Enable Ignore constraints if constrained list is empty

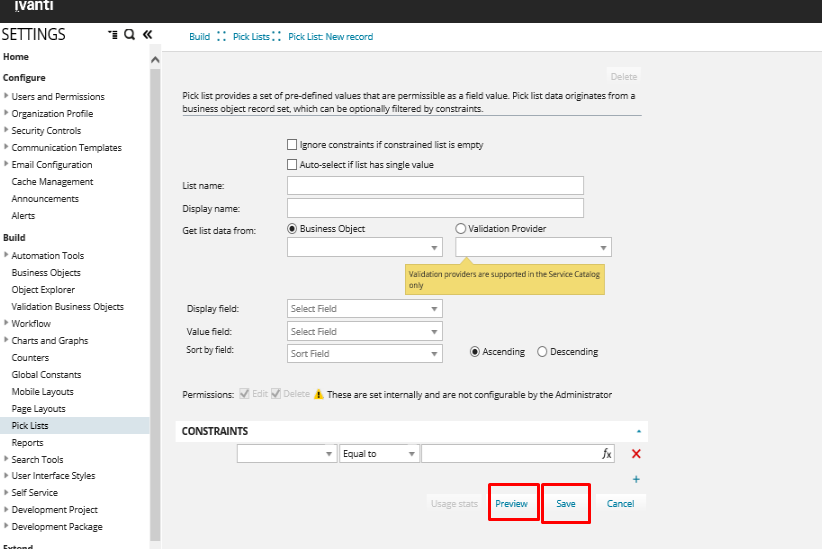click(292, 145)
